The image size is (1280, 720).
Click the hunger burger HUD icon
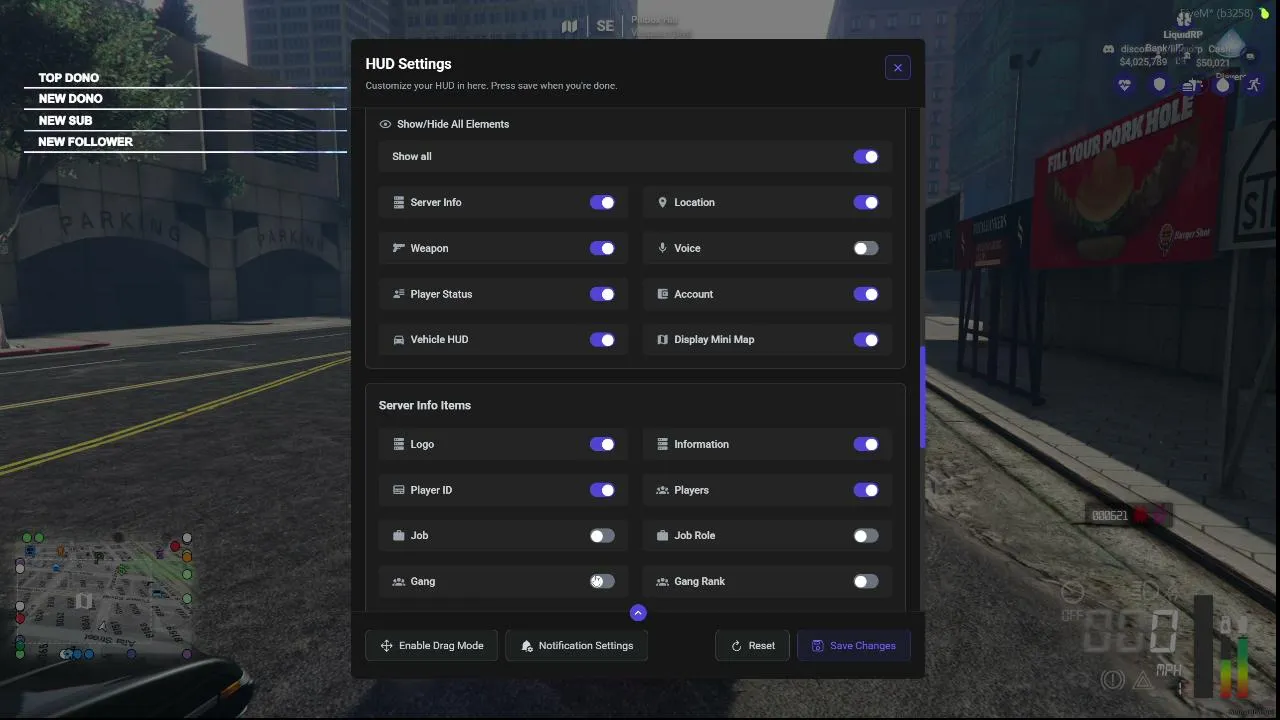[x=1190, y=85]
